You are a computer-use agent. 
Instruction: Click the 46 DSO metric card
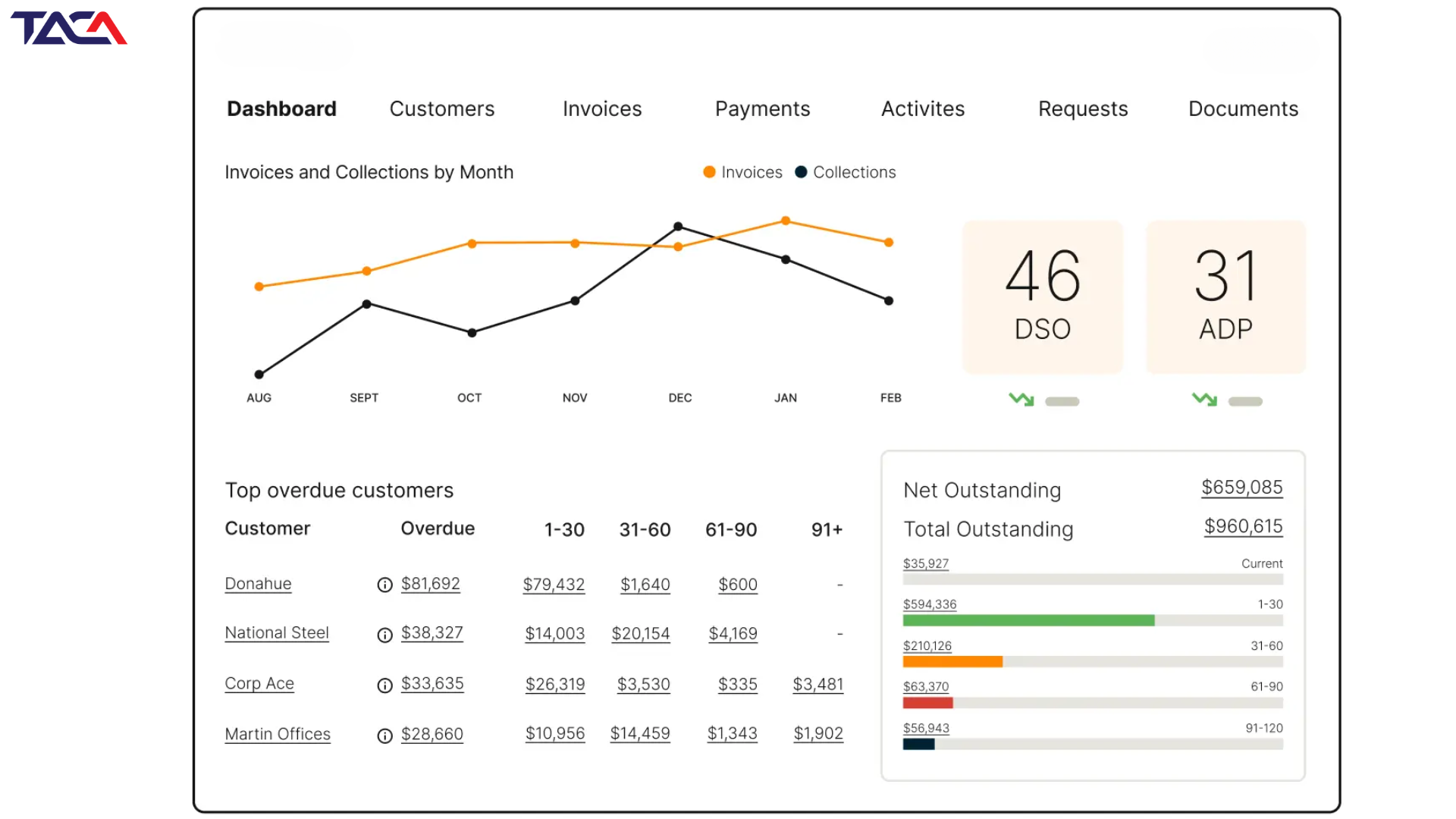[x=1043, y=297]
